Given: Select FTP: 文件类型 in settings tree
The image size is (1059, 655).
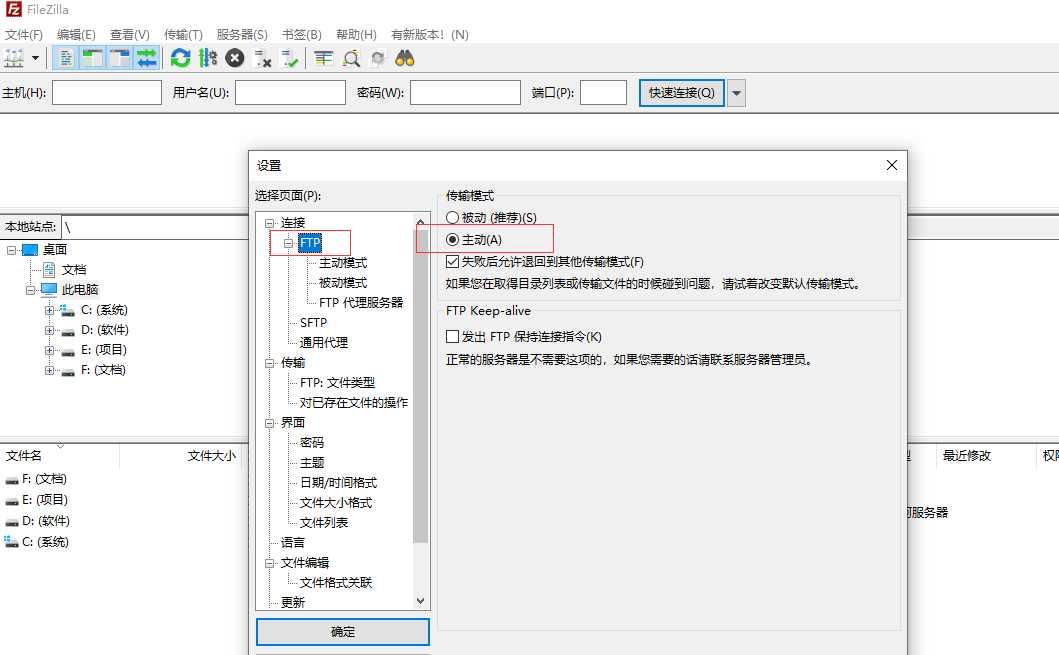Looking at the screenshot, I should pos(338,382).
